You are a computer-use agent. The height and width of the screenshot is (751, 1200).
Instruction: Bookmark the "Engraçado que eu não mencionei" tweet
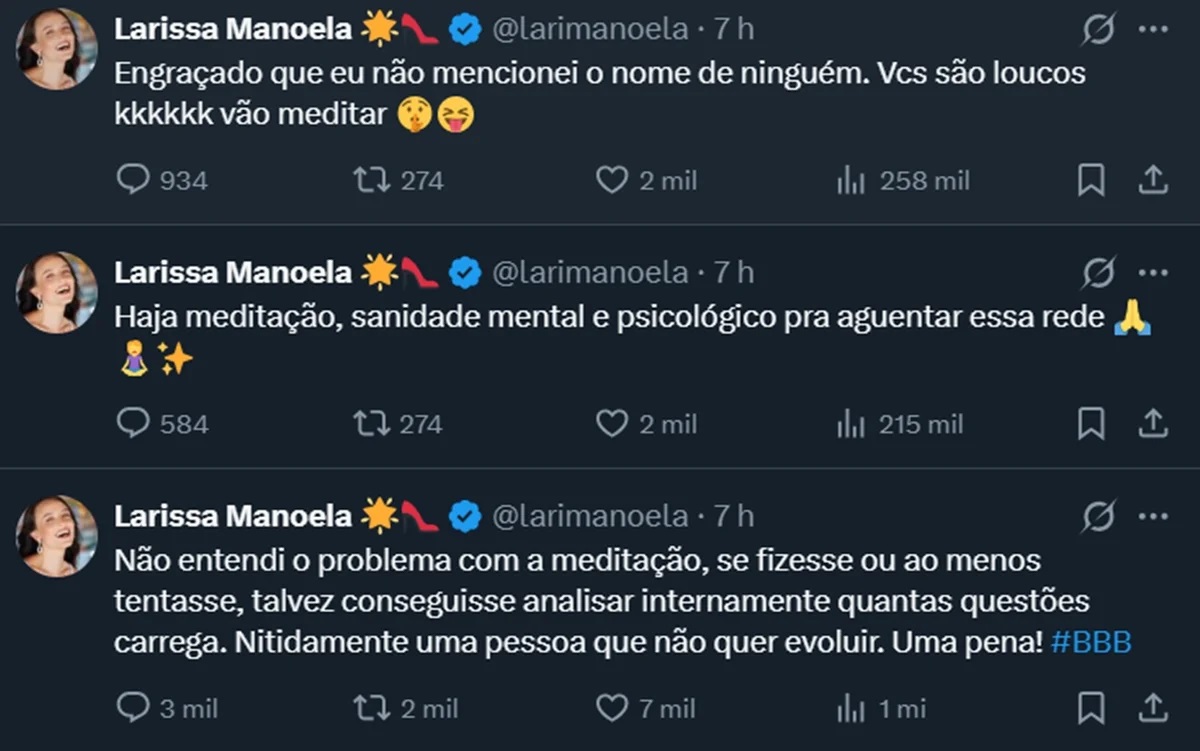click(1091, 180)
